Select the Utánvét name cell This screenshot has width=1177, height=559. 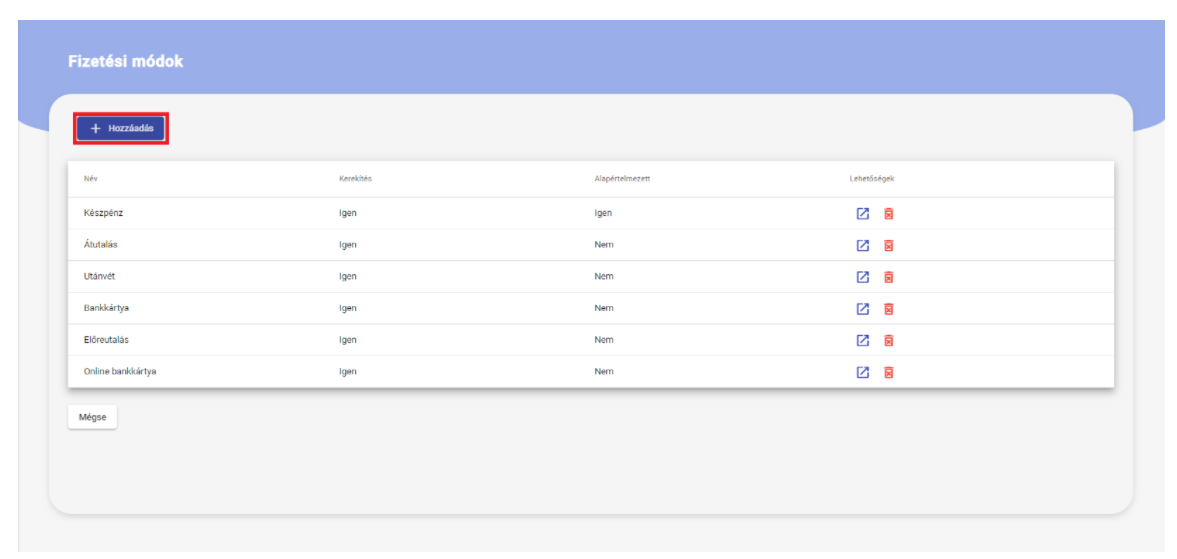99,276
